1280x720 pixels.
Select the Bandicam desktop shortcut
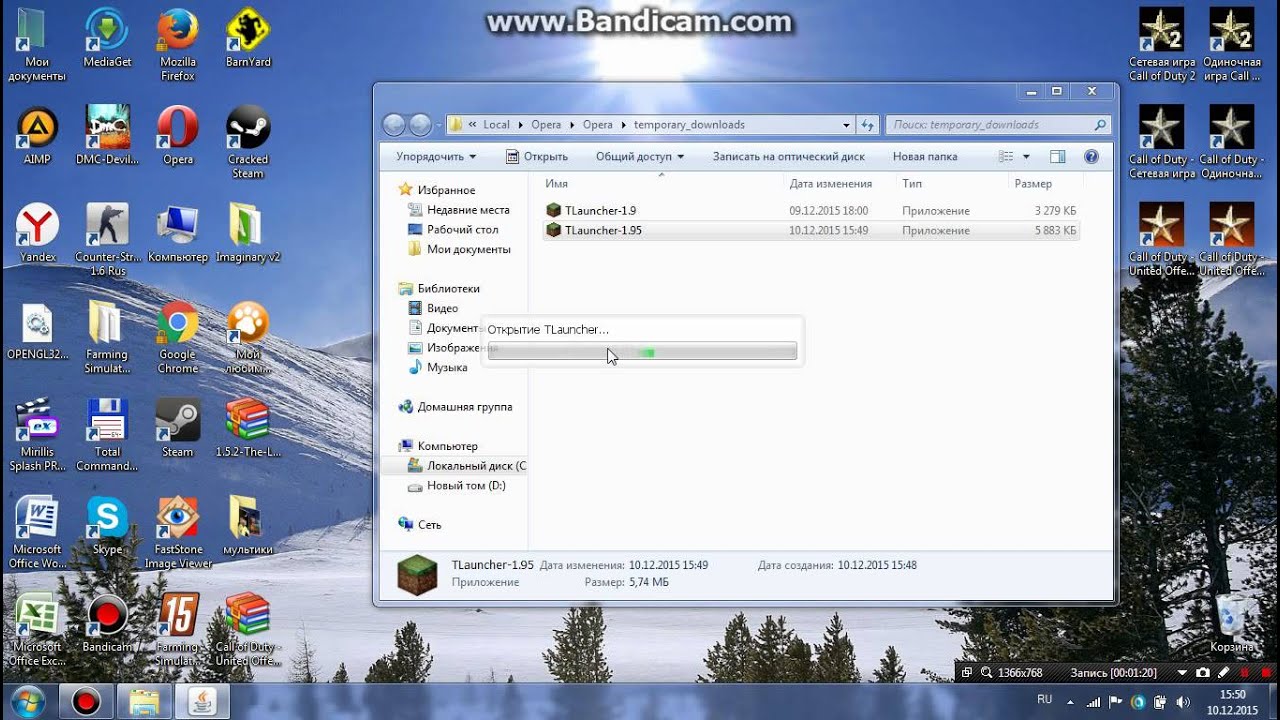click(x=107, y=622)
